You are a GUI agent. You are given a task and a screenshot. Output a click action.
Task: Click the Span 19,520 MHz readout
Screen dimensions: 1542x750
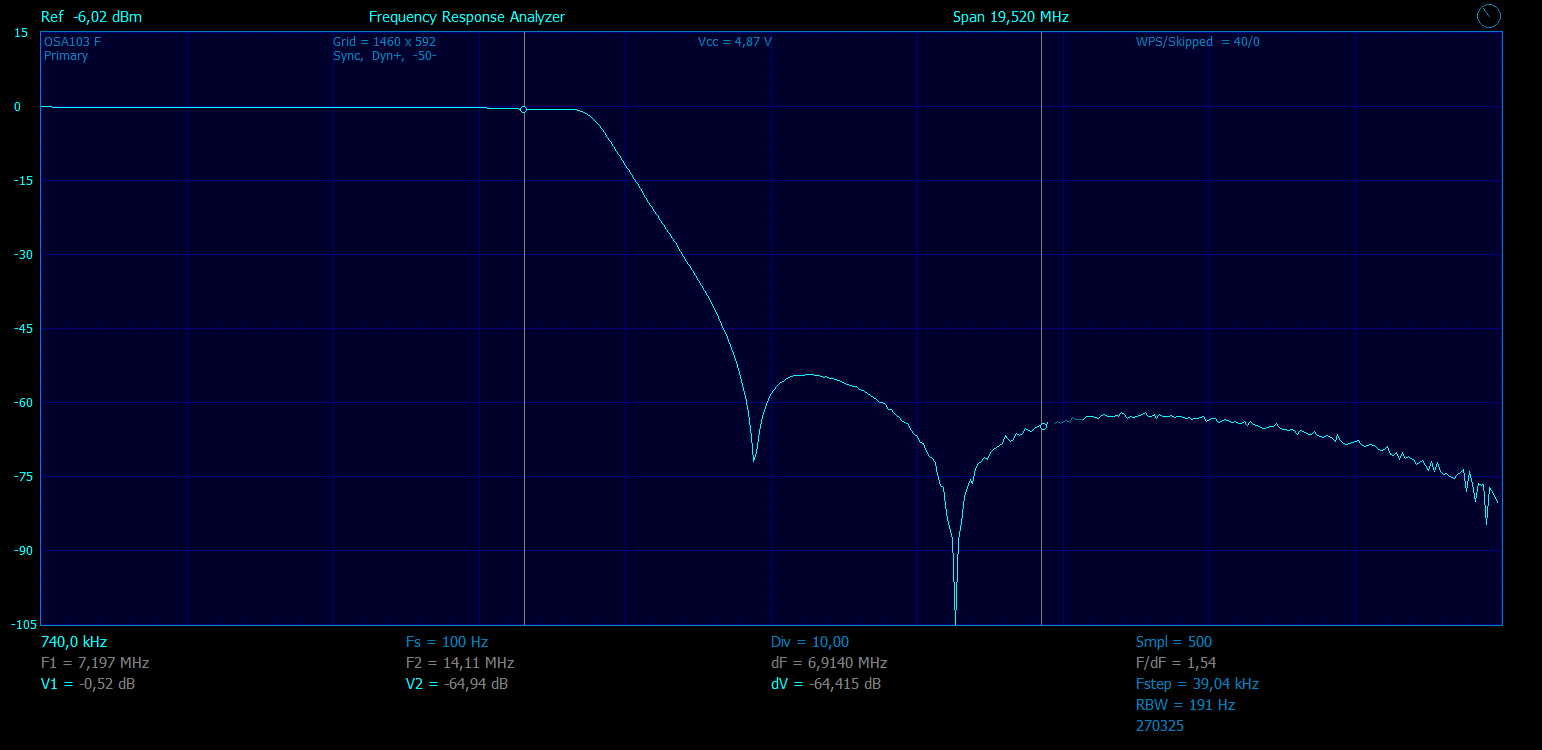(x=1011, y=17)
